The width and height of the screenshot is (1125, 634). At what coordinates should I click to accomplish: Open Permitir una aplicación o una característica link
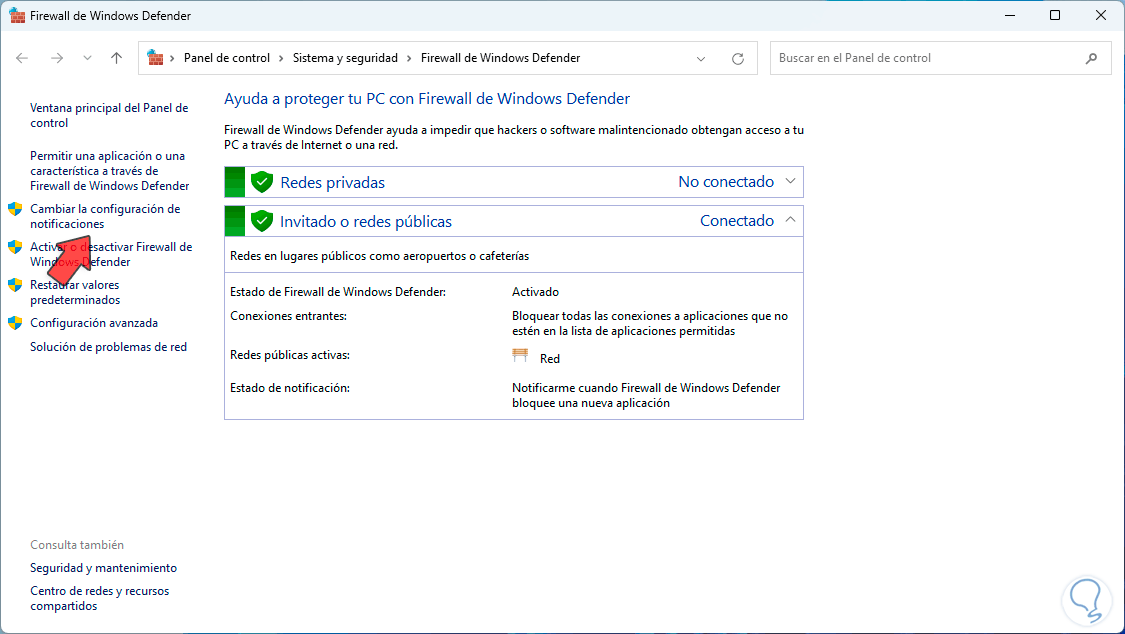[110, 171]
